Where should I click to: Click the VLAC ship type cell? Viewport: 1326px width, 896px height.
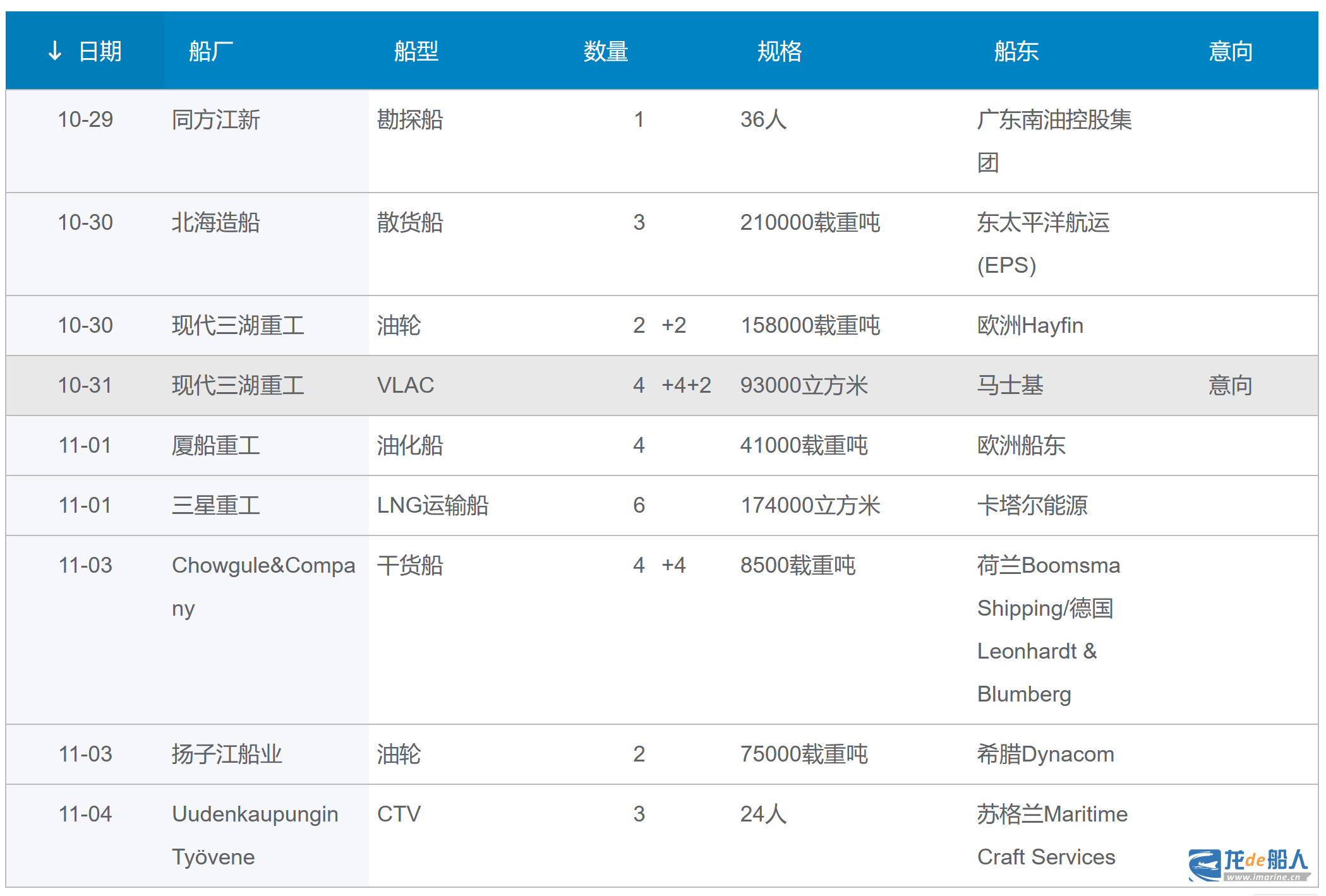[406, 385]
